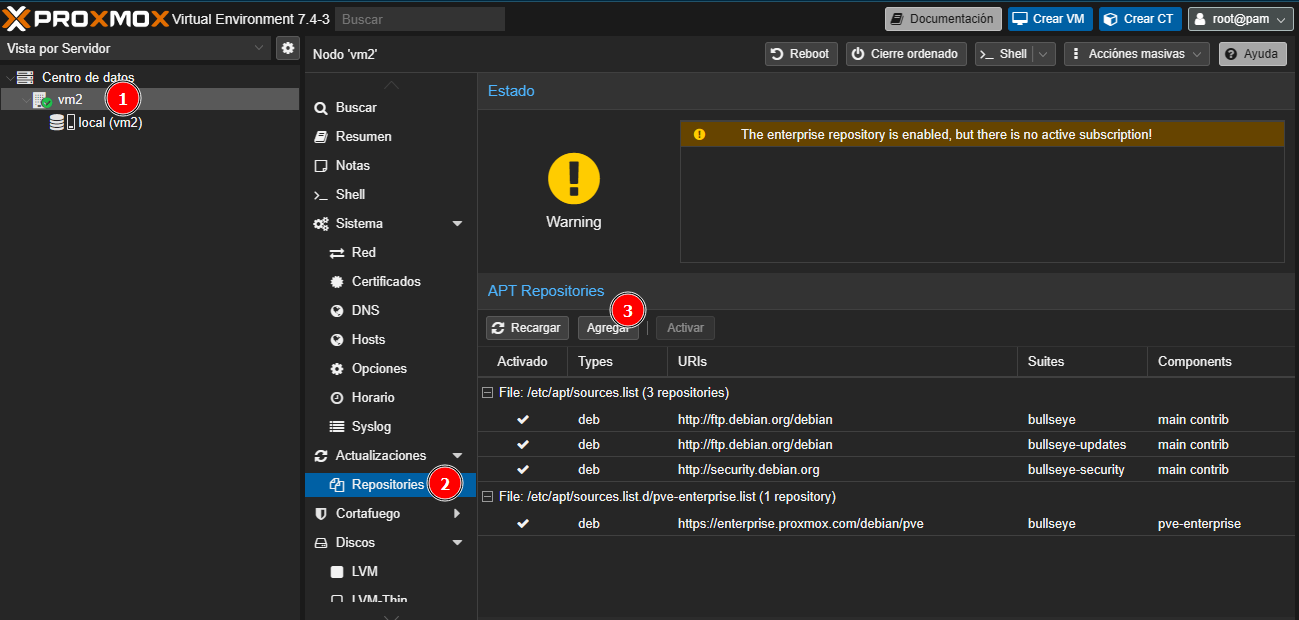Click the Syslog list icon
The height and width of the screenshot is (620, 1299).
click(337, 426)
